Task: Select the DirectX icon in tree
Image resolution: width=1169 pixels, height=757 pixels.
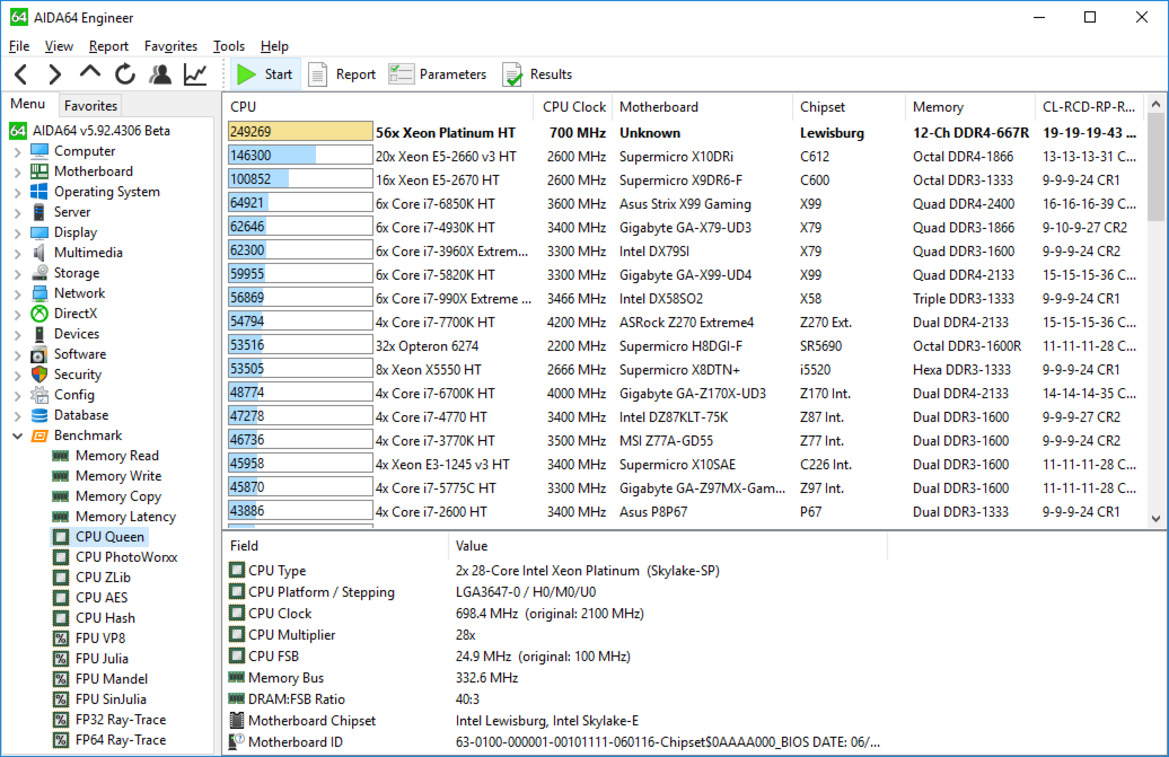Action: (40, 314)
